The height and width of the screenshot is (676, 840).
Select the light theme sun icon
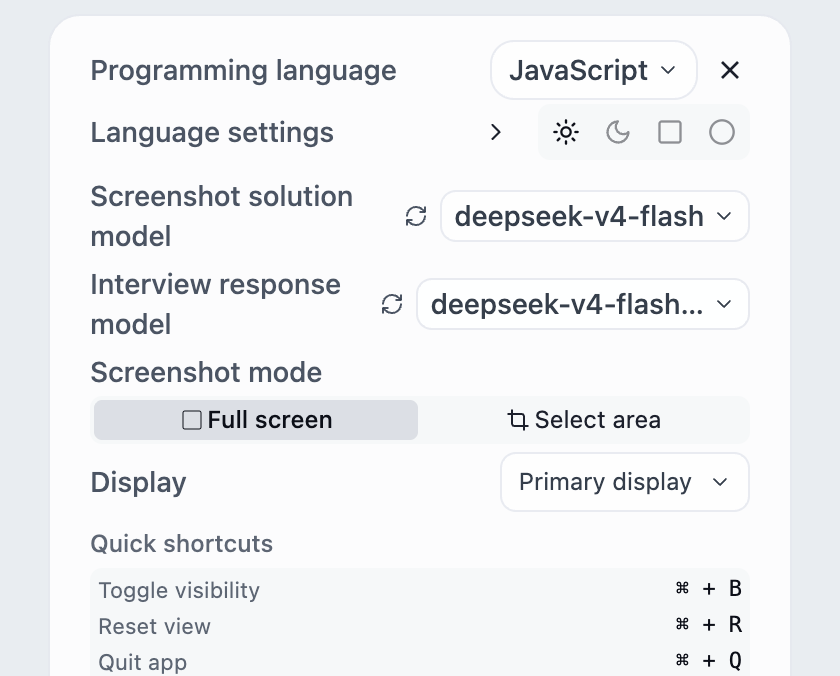(566, 132)
